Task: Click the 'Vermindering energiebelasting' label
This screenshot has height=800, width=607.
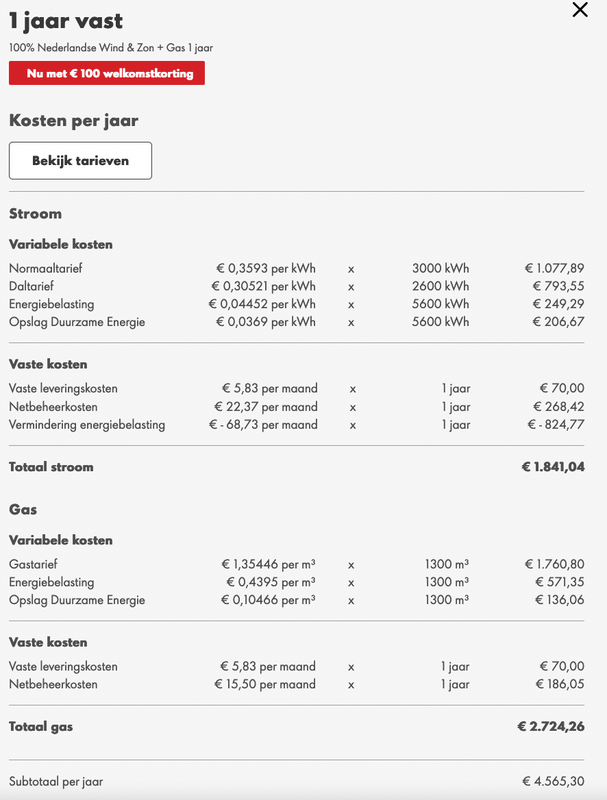Action: (87, 425)
